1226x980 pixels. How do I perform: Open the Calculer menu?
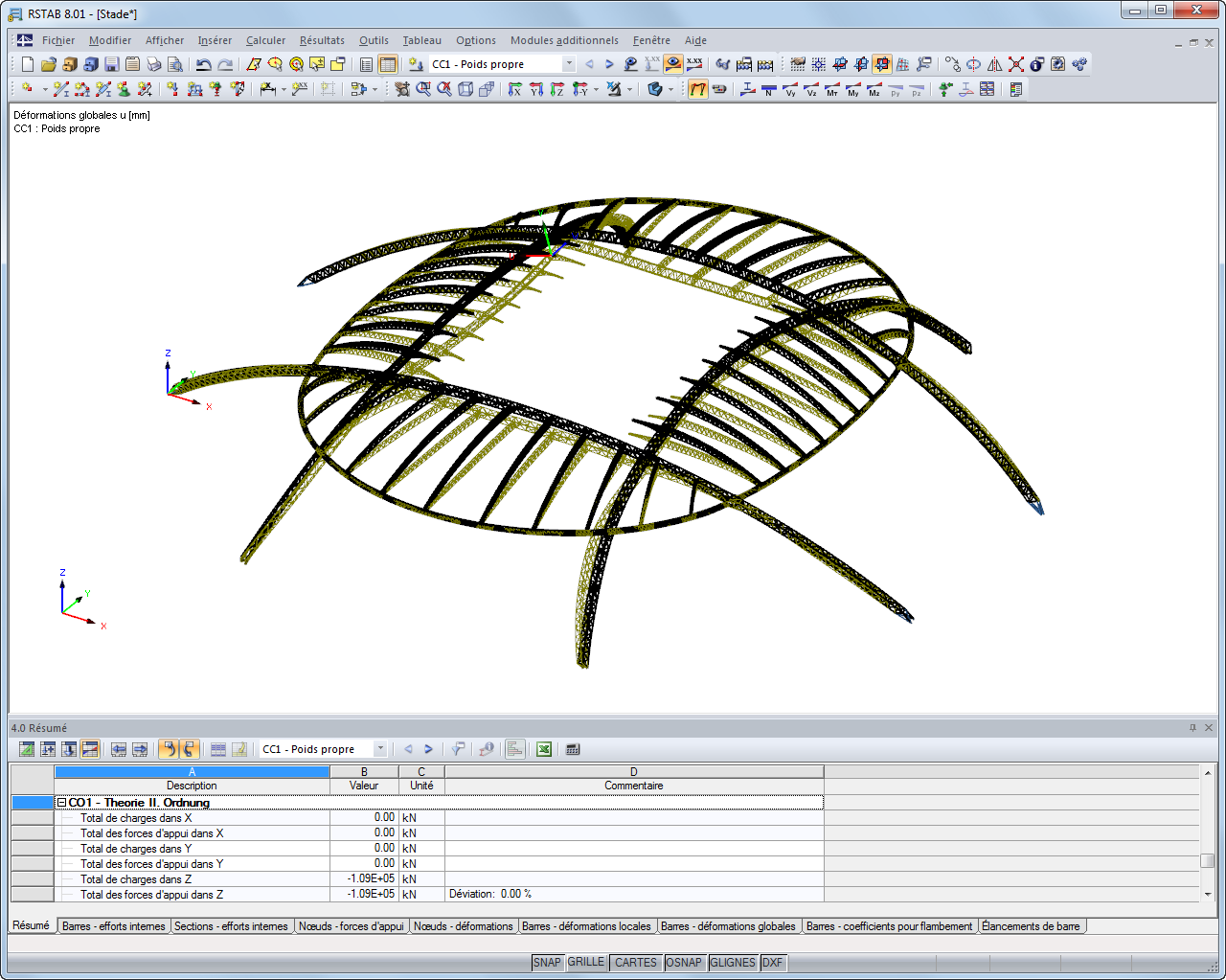coord(265,40)
